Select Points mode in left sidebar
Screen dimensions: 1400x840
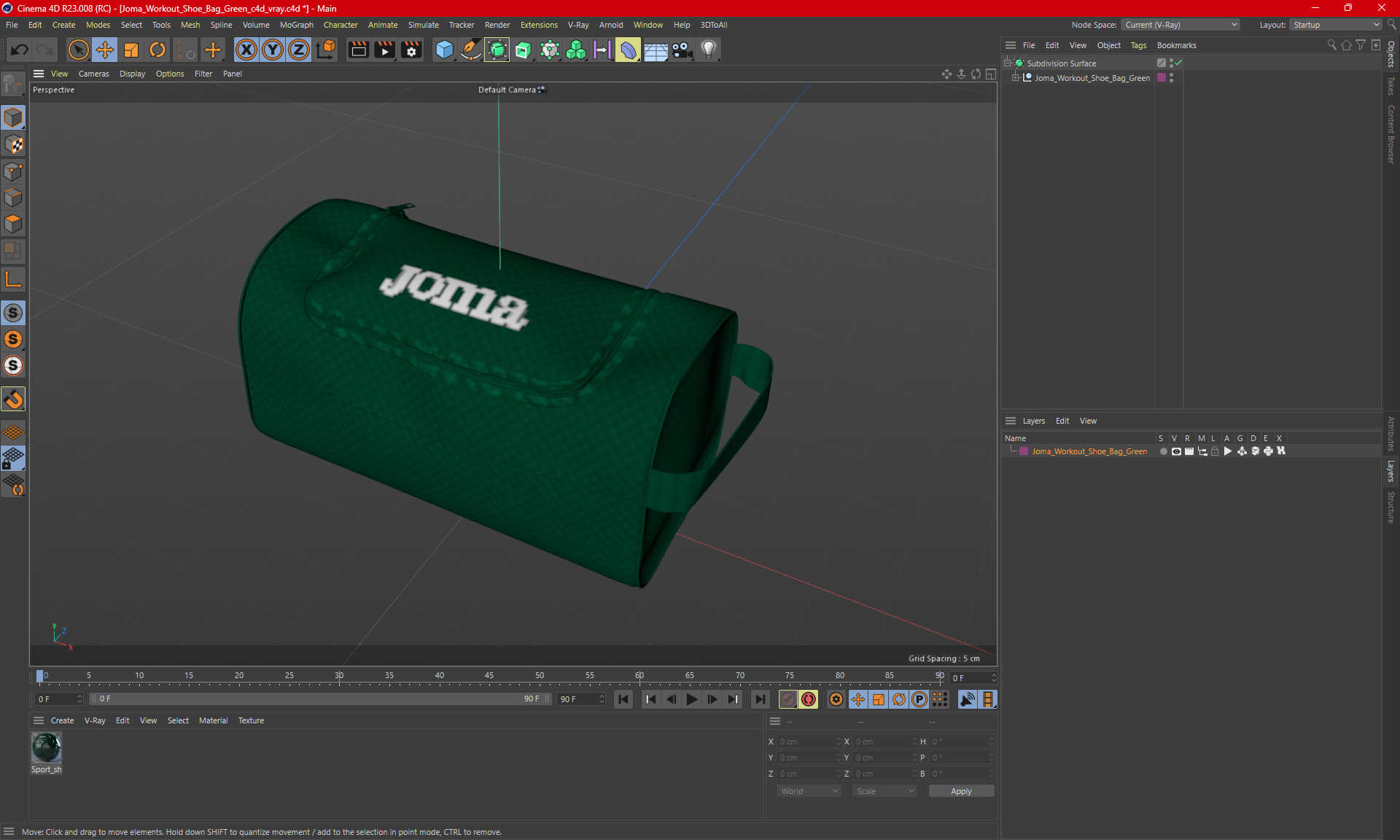pyautogui.click(x=14, y=171)
